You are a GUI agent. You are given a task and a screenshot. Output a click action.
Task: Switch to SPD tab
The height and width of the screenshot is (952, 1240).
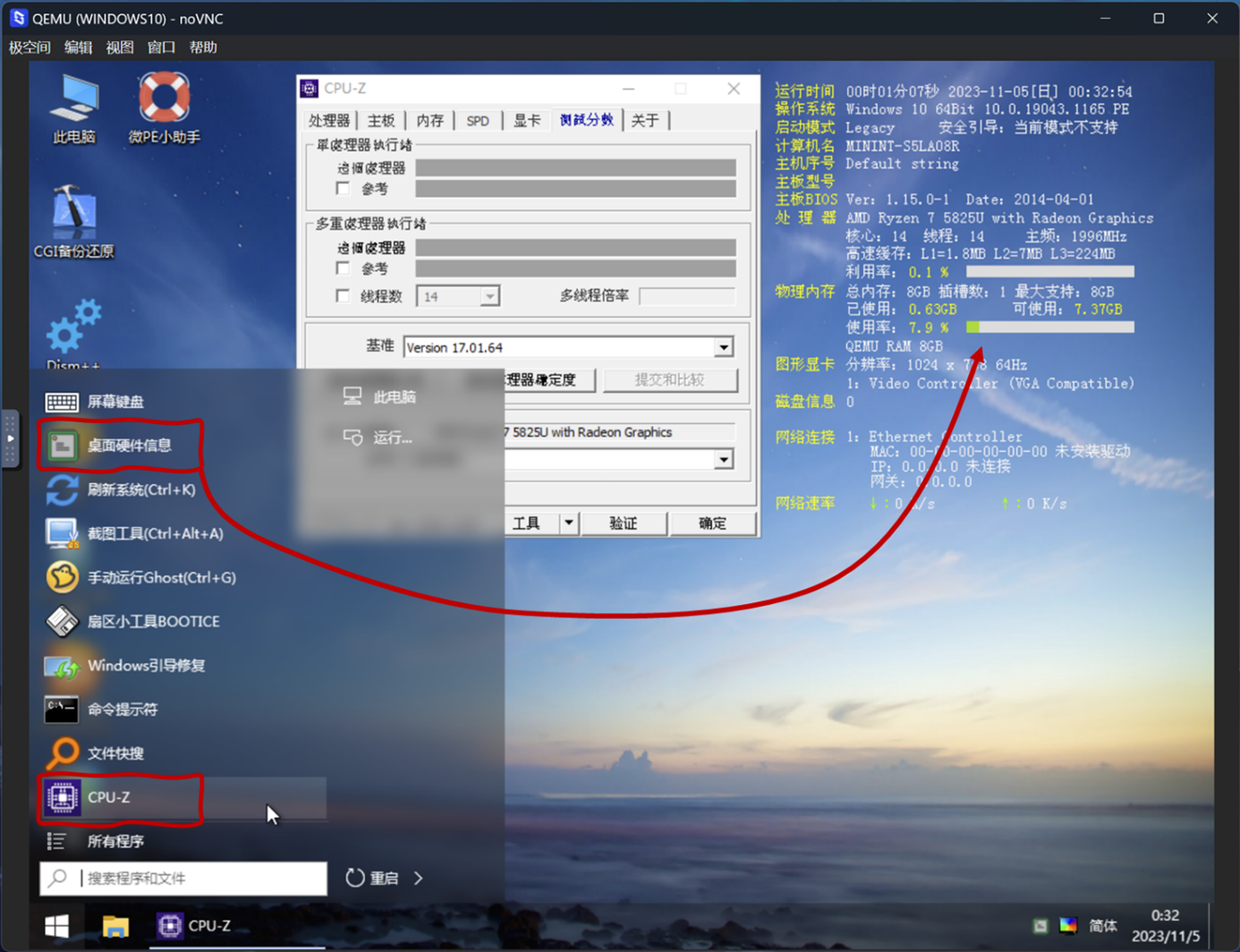point(478,121)
